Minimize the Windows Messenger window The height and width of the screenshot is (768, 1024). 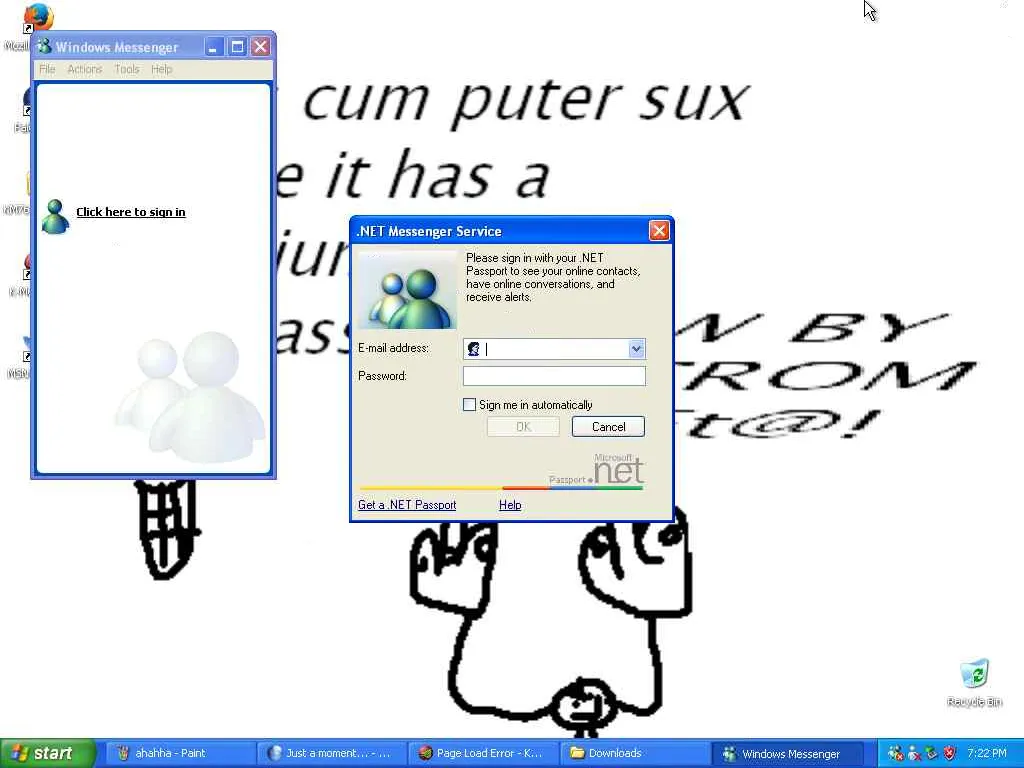coord(213,46)
